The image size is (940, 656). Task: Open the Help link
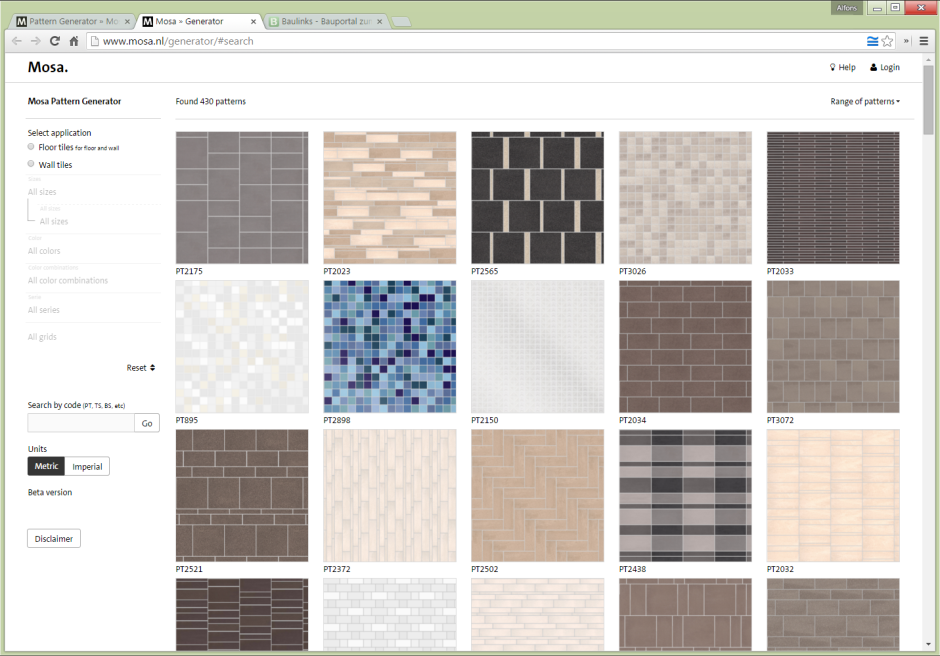pyautogui.click(x=842, y=67)
